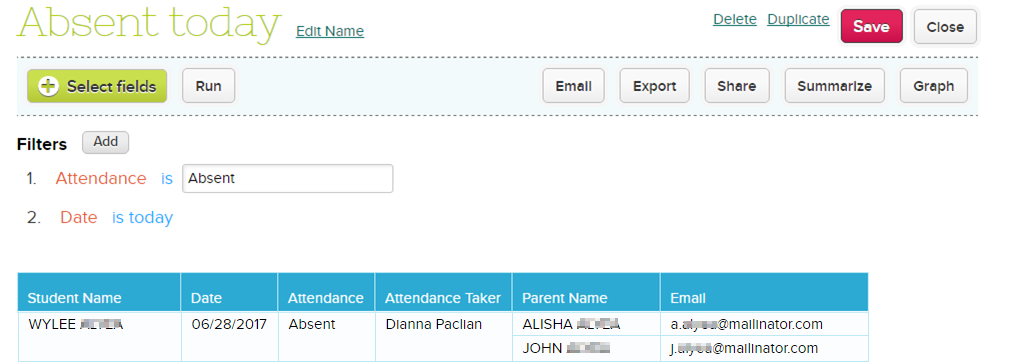Viewport: 1026px width, 364px height.
Task: Click the Attendance Taker column header
Action: [443, 298]
